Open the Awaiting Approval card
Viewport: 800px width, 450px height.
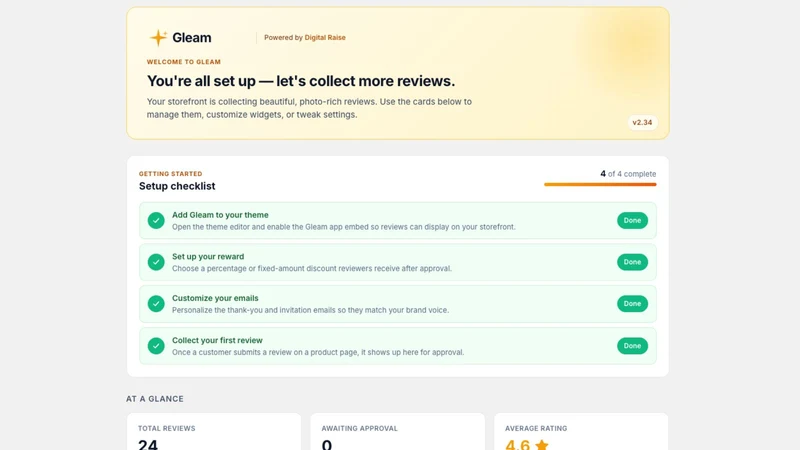click(x=397, y=432)
